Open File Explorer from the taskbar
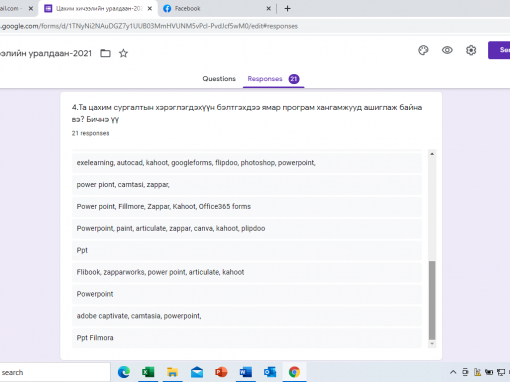 (x=172, y=372)
